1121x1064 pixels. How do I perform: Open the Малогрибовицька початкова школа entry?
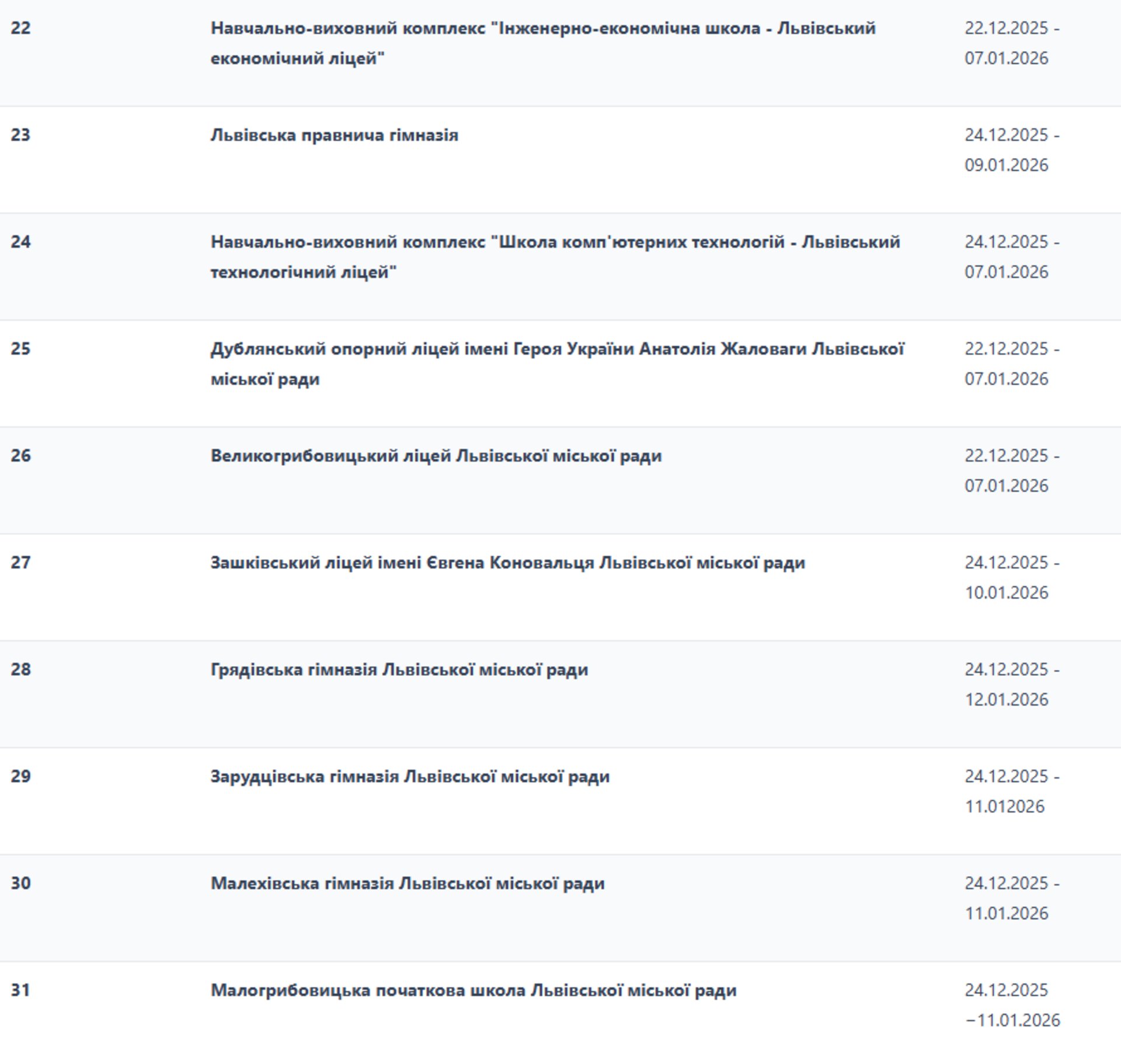(x=473, y=990)
